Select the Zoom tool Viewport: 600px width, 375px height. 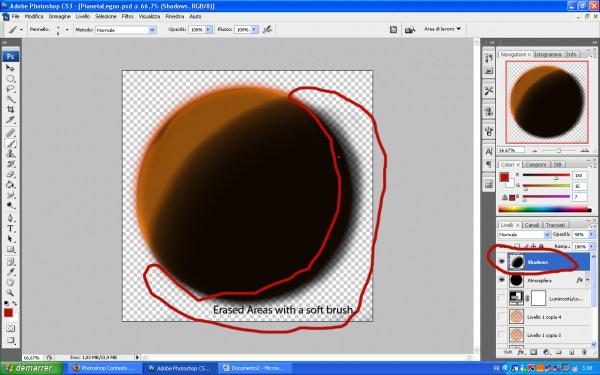coord(10,293)
